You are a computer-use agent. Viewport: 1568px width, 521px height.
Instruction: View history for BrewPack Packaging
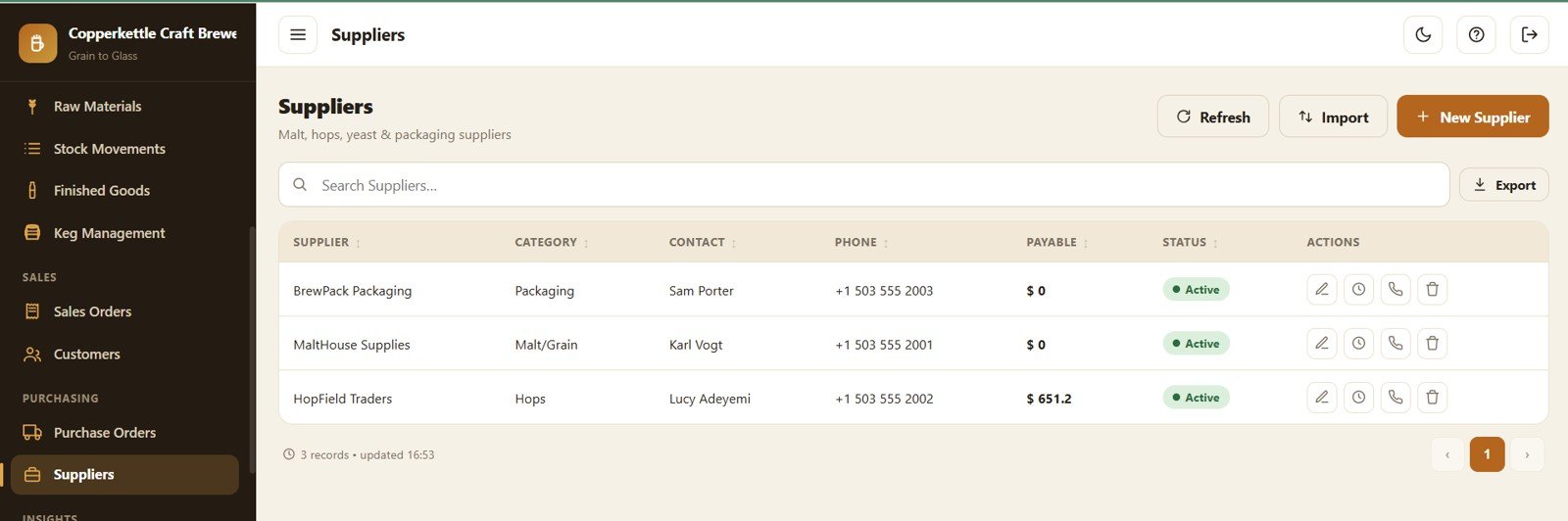1358,290
